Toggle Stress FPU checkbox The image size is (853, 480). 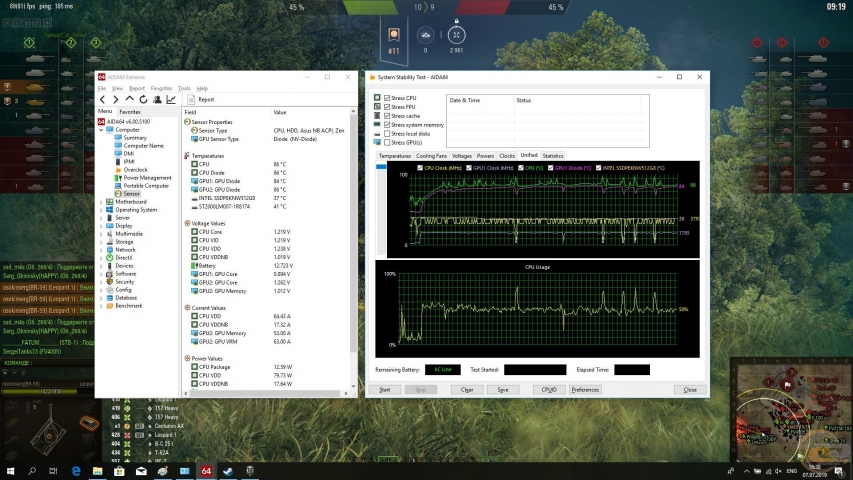tap(387, 107)
